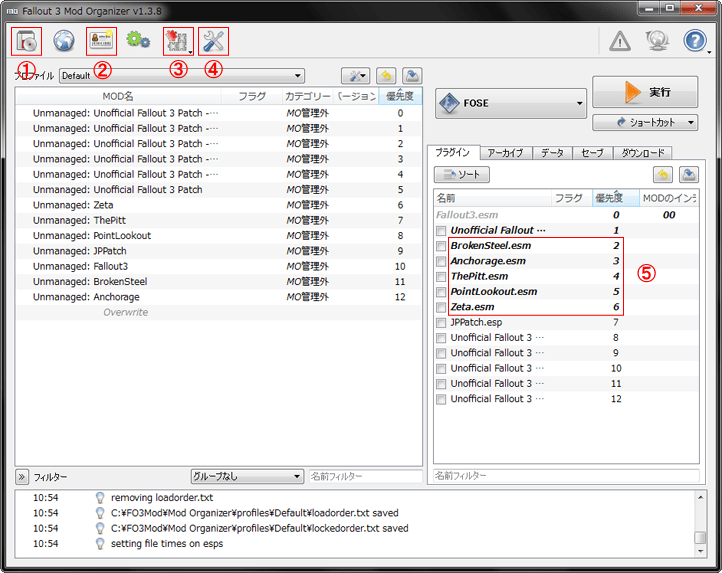The image size is (722, 573).
Task: Open the profiles ID card icon
Action: click(101, 41)
